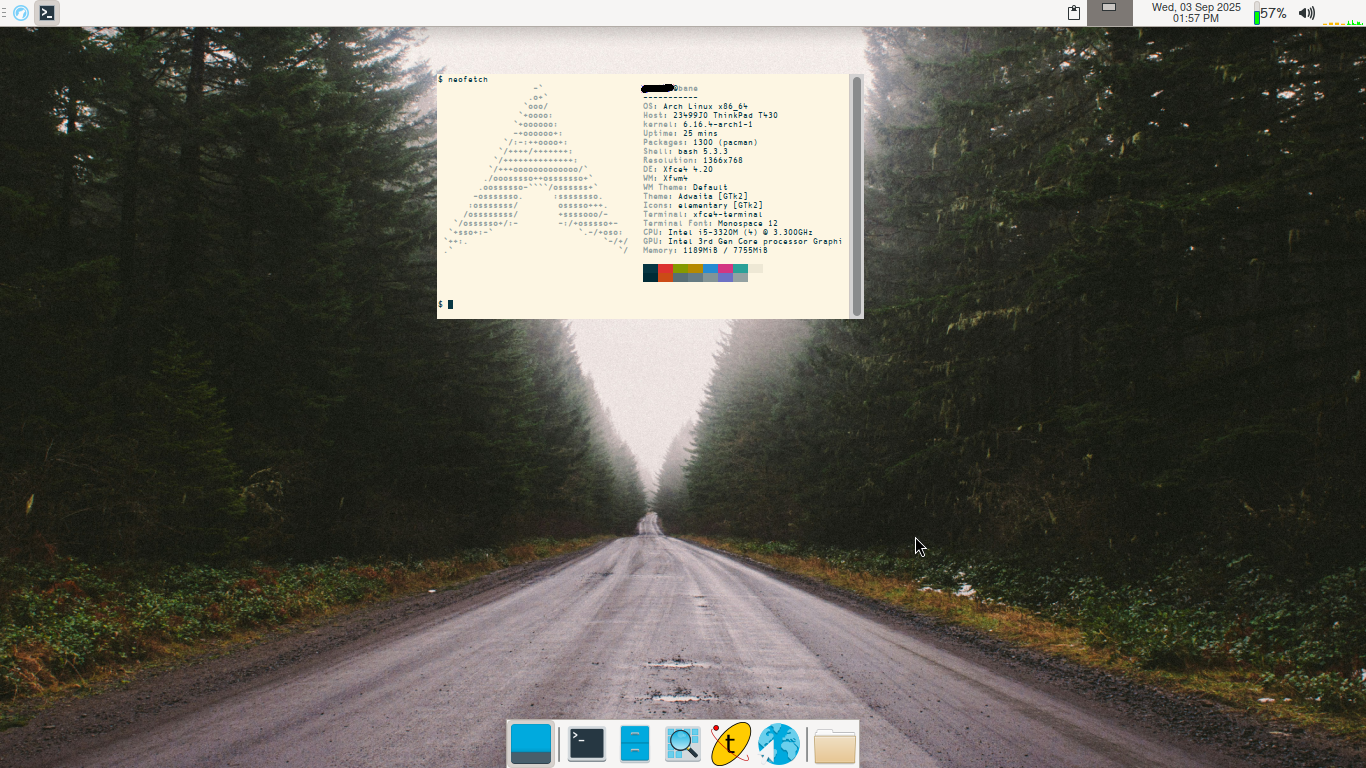Launch the yellow 't' application in dock

(731, 744)
